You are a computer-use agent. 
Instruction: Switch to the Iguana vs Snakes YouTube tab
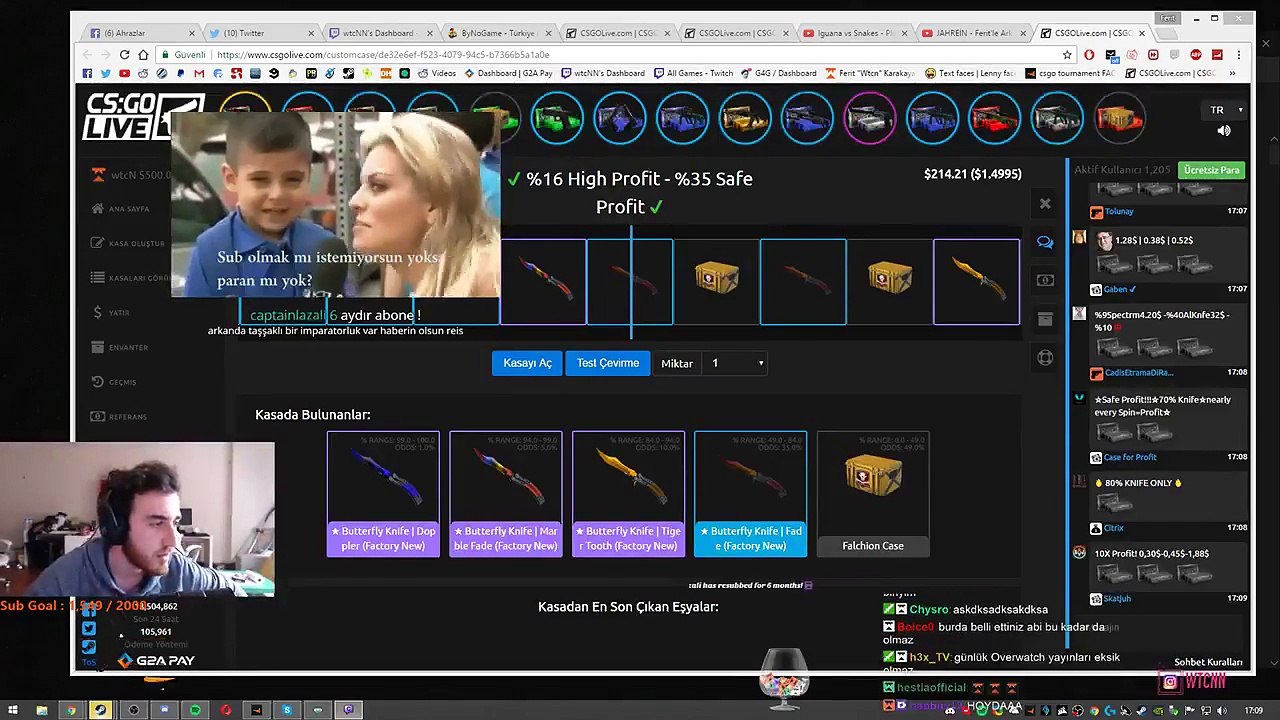click(855, 33)
